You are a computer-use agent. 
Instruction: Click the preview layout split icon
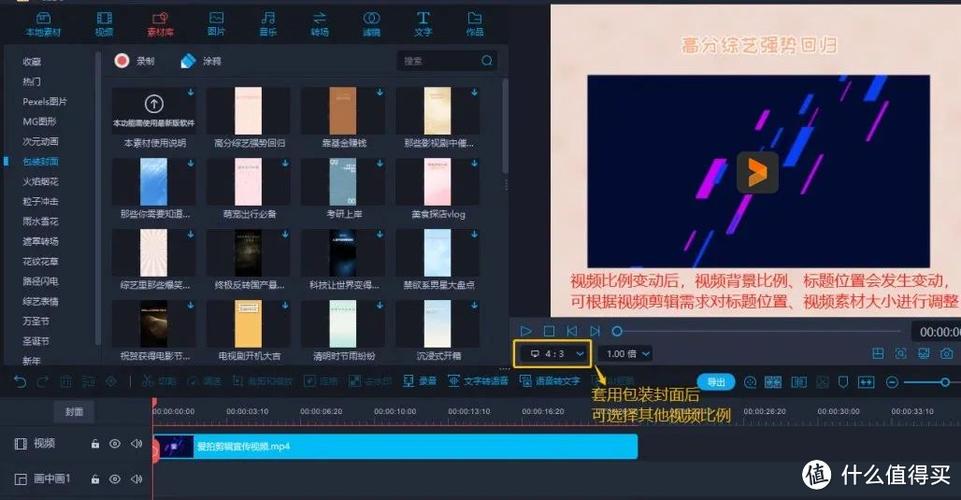point(878,354)
